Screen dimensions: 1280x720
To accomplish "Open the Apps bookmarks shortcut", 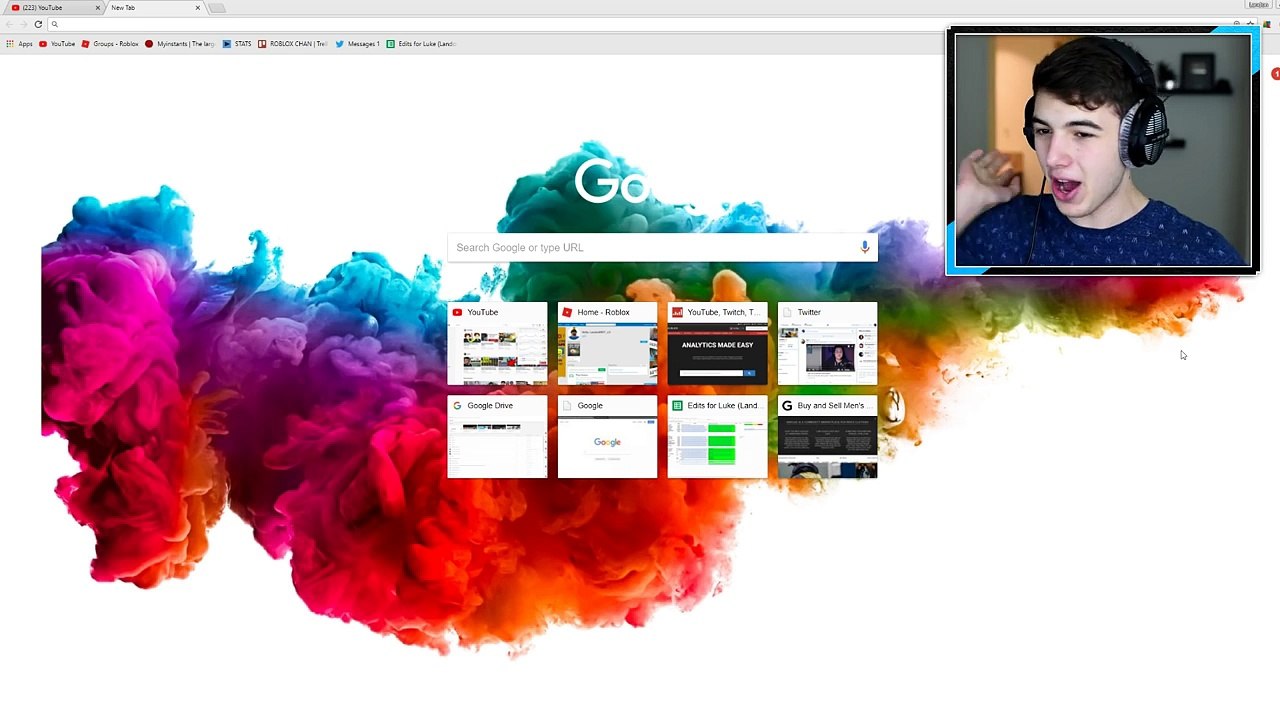I will point(19,44).
